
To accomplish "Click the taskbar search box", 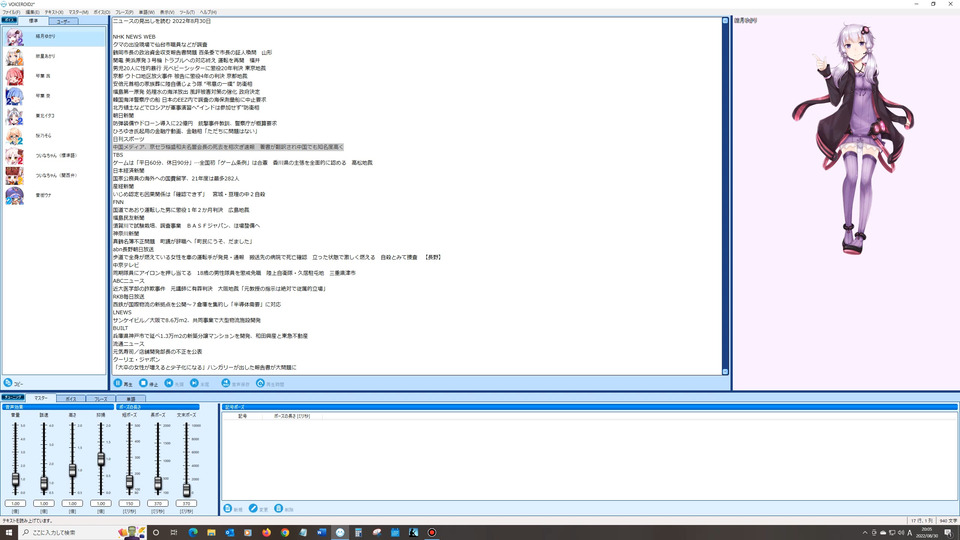I will 81,533.
